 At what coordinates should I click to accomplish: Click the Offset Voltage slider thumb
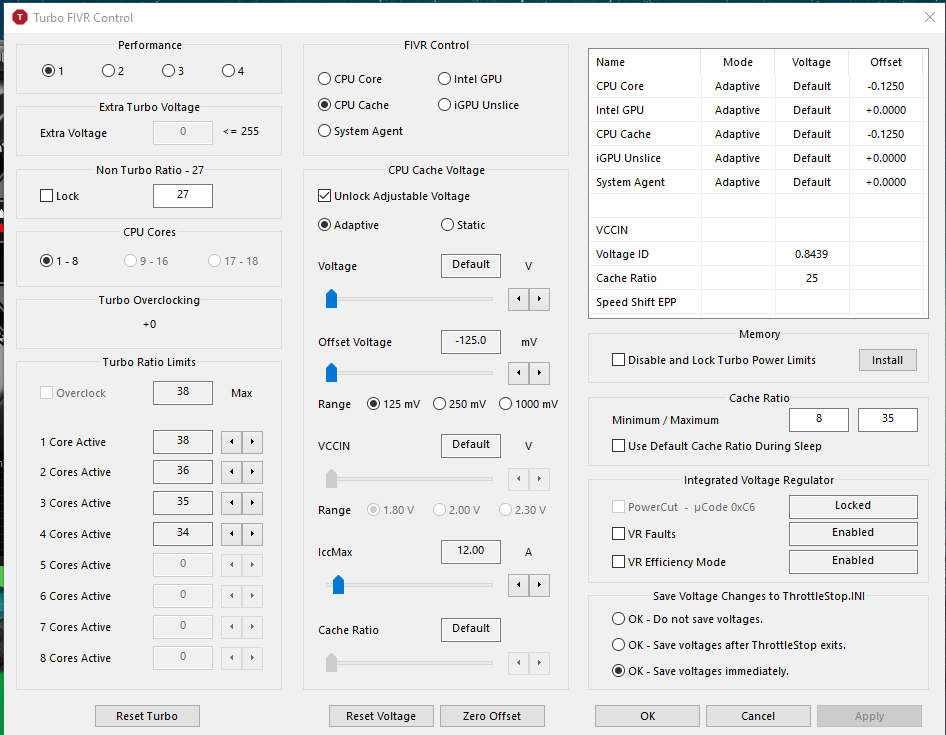pos(331,372)
